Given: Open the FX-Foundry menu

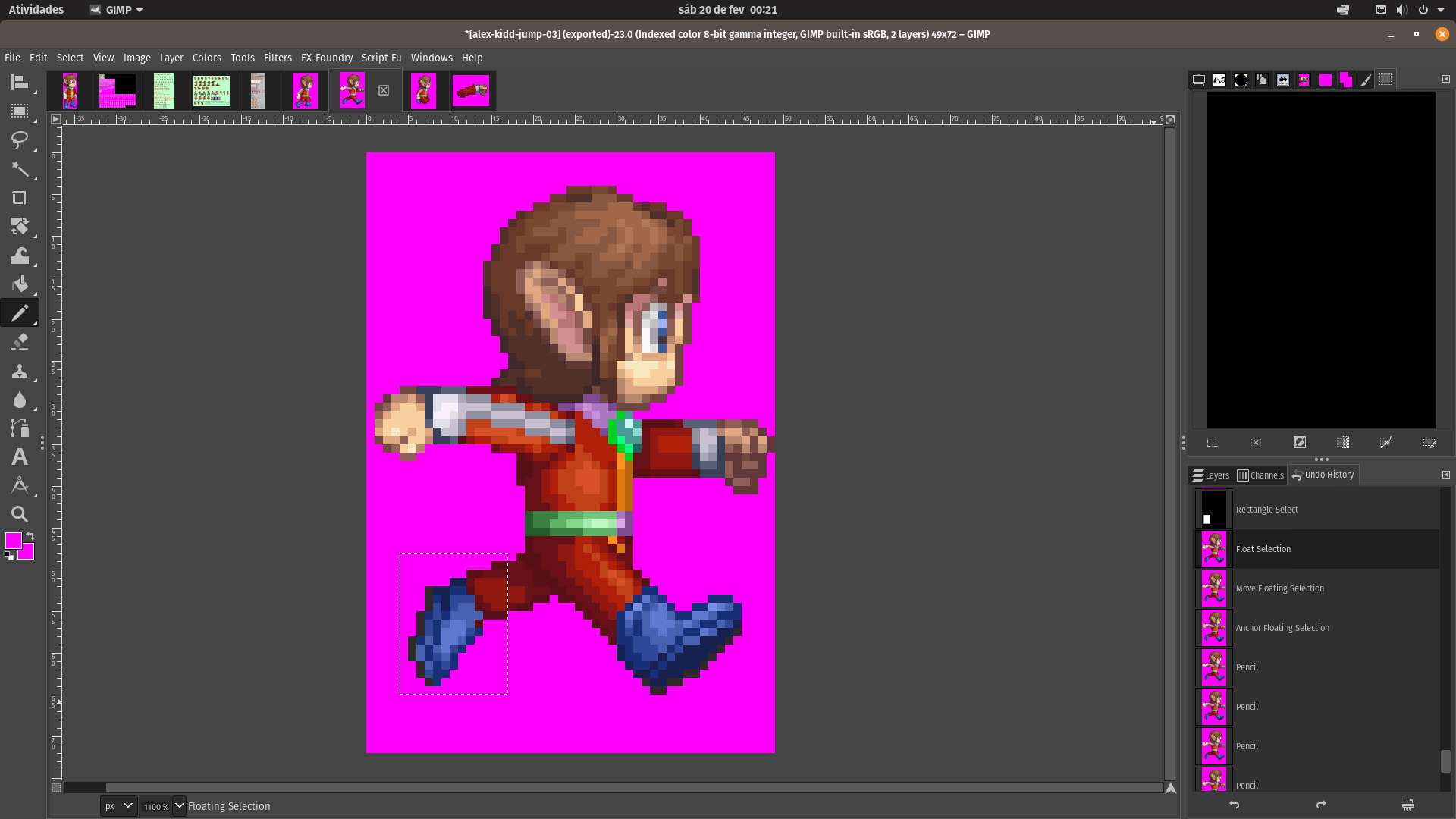Looking at the screenshot, I should point(327,58).
